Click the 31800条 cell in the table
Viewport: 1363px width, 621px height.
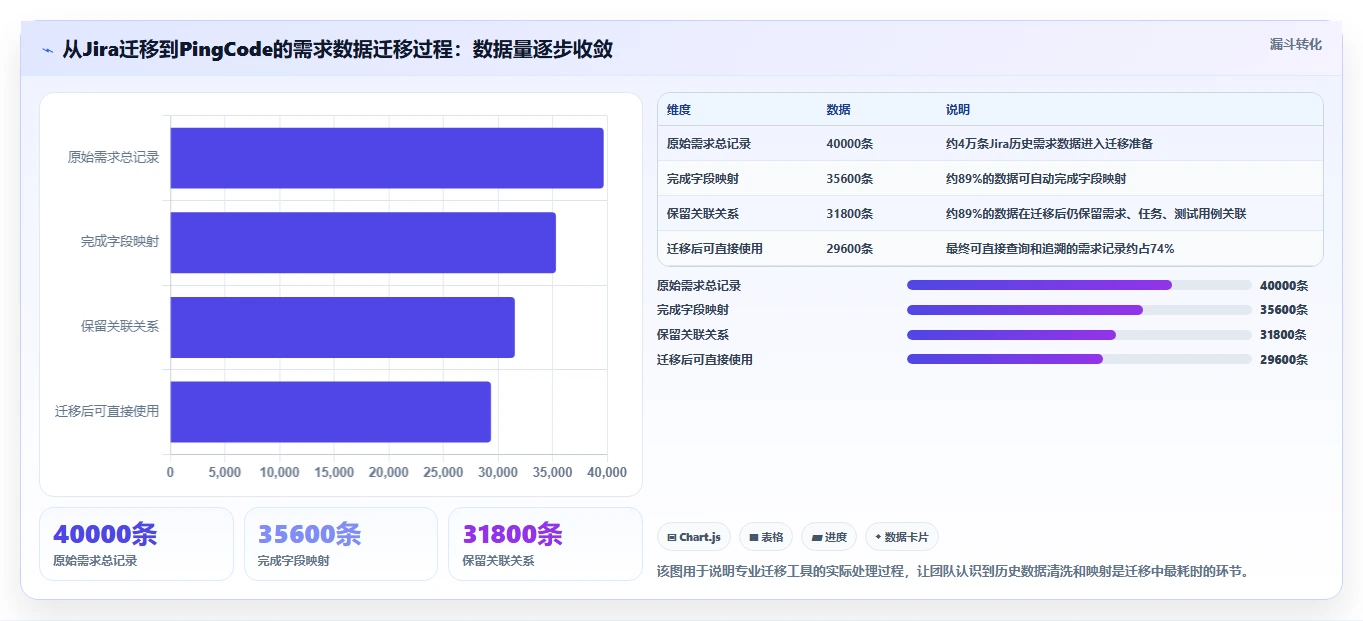[850, 214]
